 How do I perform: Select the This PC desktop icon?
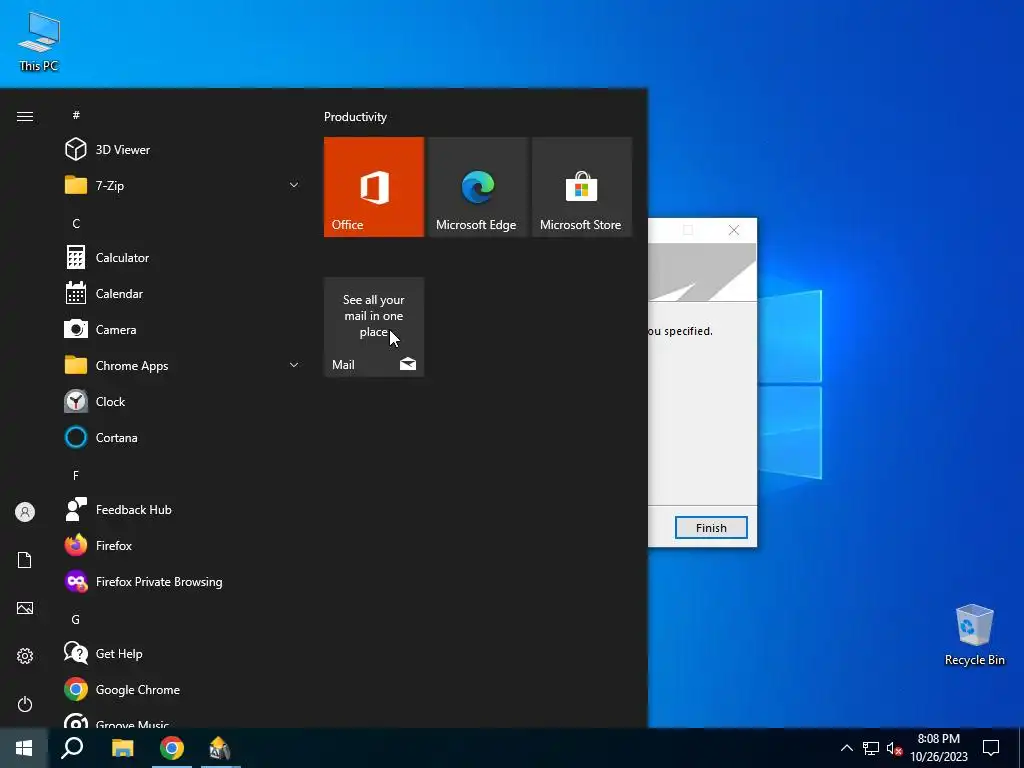click(39, 40)
